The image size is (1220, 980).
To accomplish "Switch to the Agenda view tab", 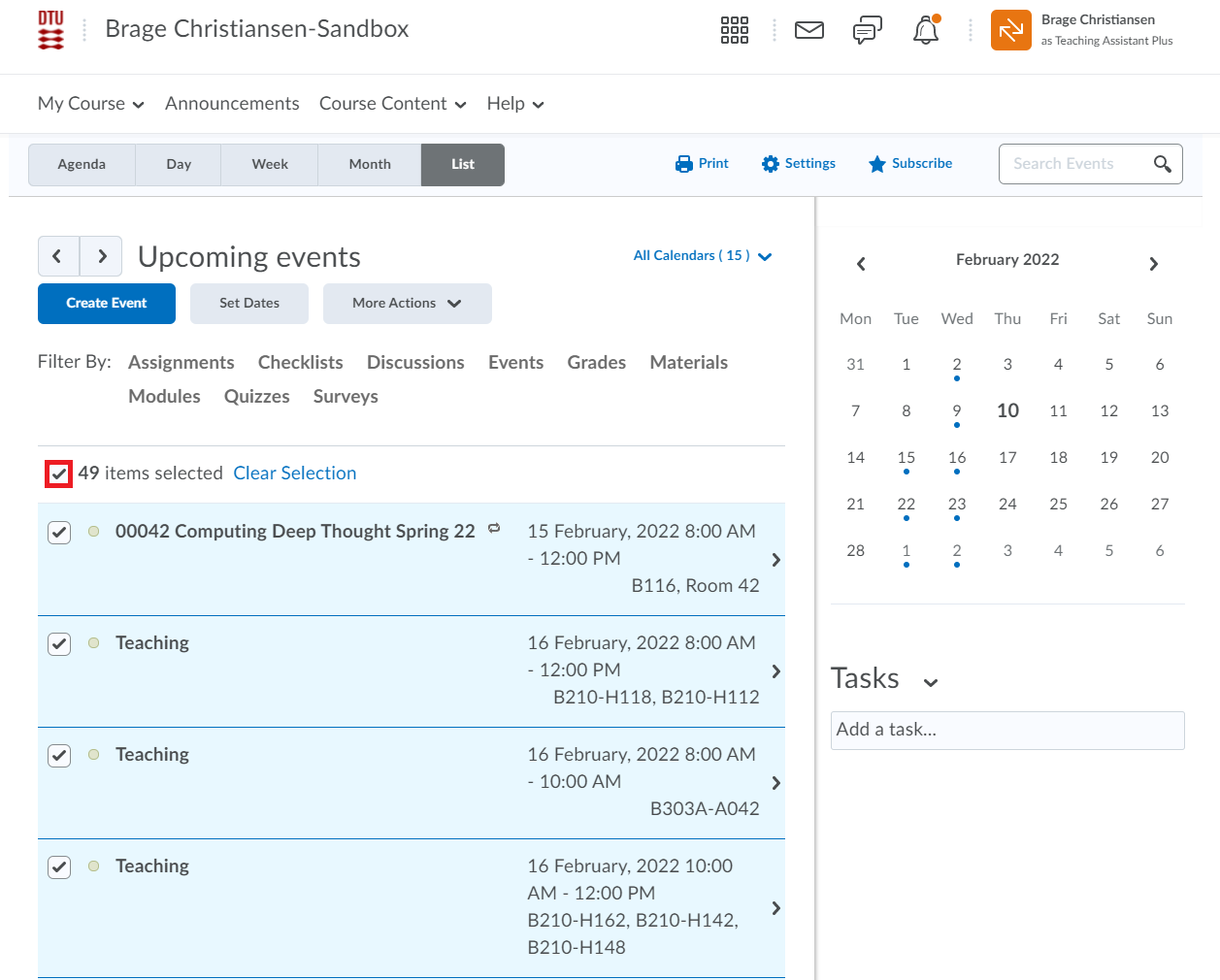I will [82, 165].
